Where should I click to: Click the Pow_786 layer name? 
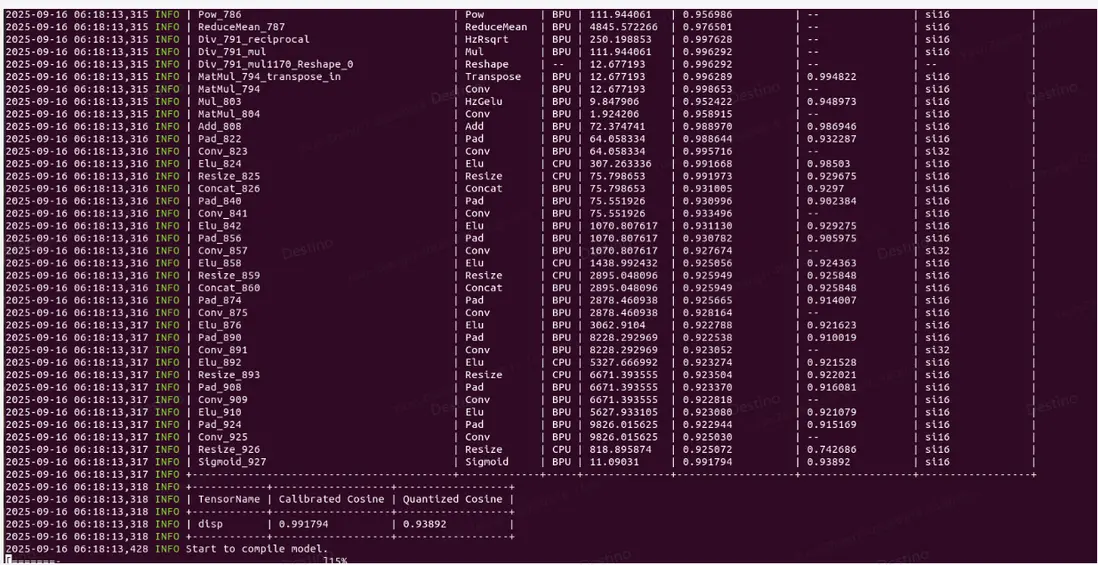point(220,15)
